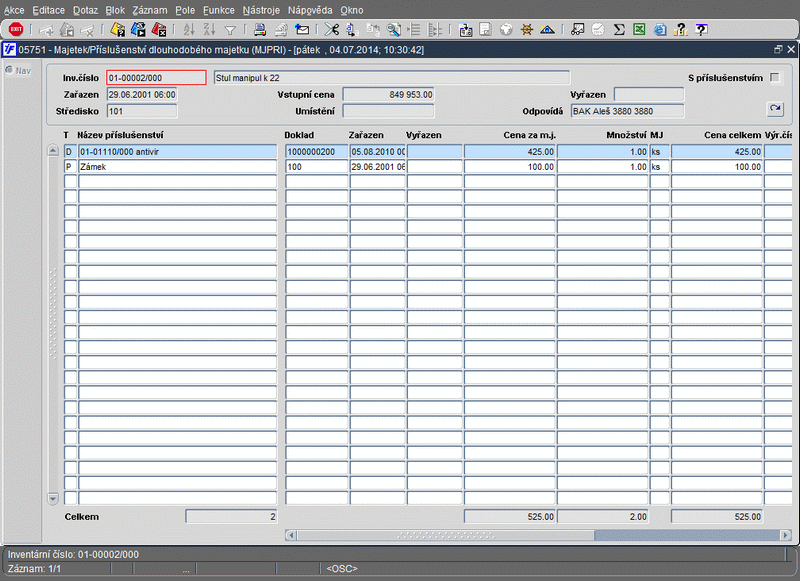
Task: Click the context help question mark icon
Action: pos(702,30)
